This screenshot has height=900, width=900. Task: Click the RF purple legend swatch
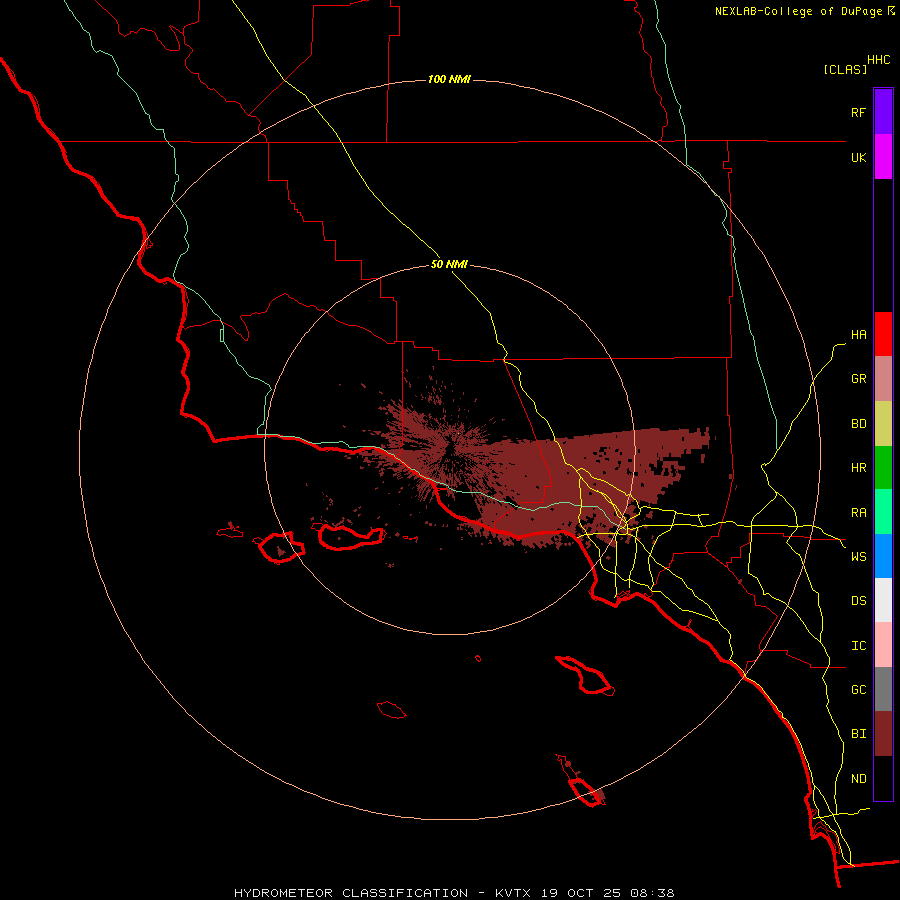pos(883,111)
